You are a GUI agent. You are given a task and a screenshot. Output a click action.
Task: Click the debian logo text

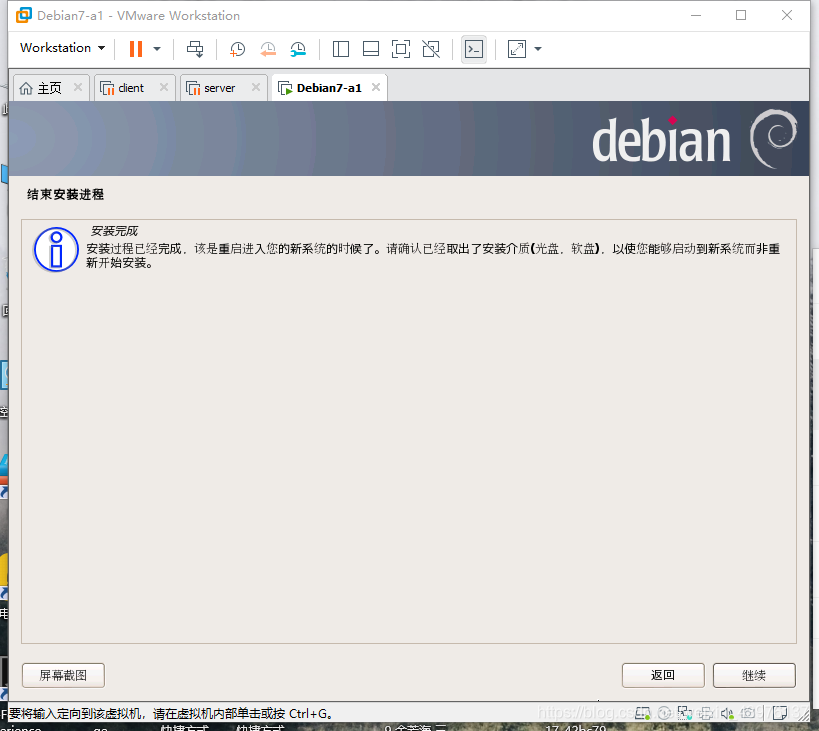(x=661, y=140)
